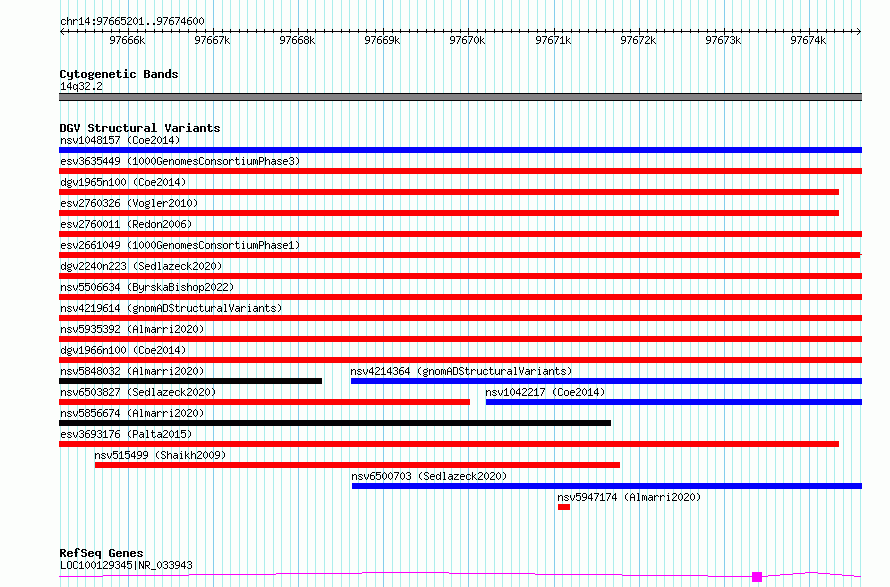Screen dimensions: 890x587
Task: Open the nsv5506634 (ByrskaBishop2022) label
Action: coord(147,287)
